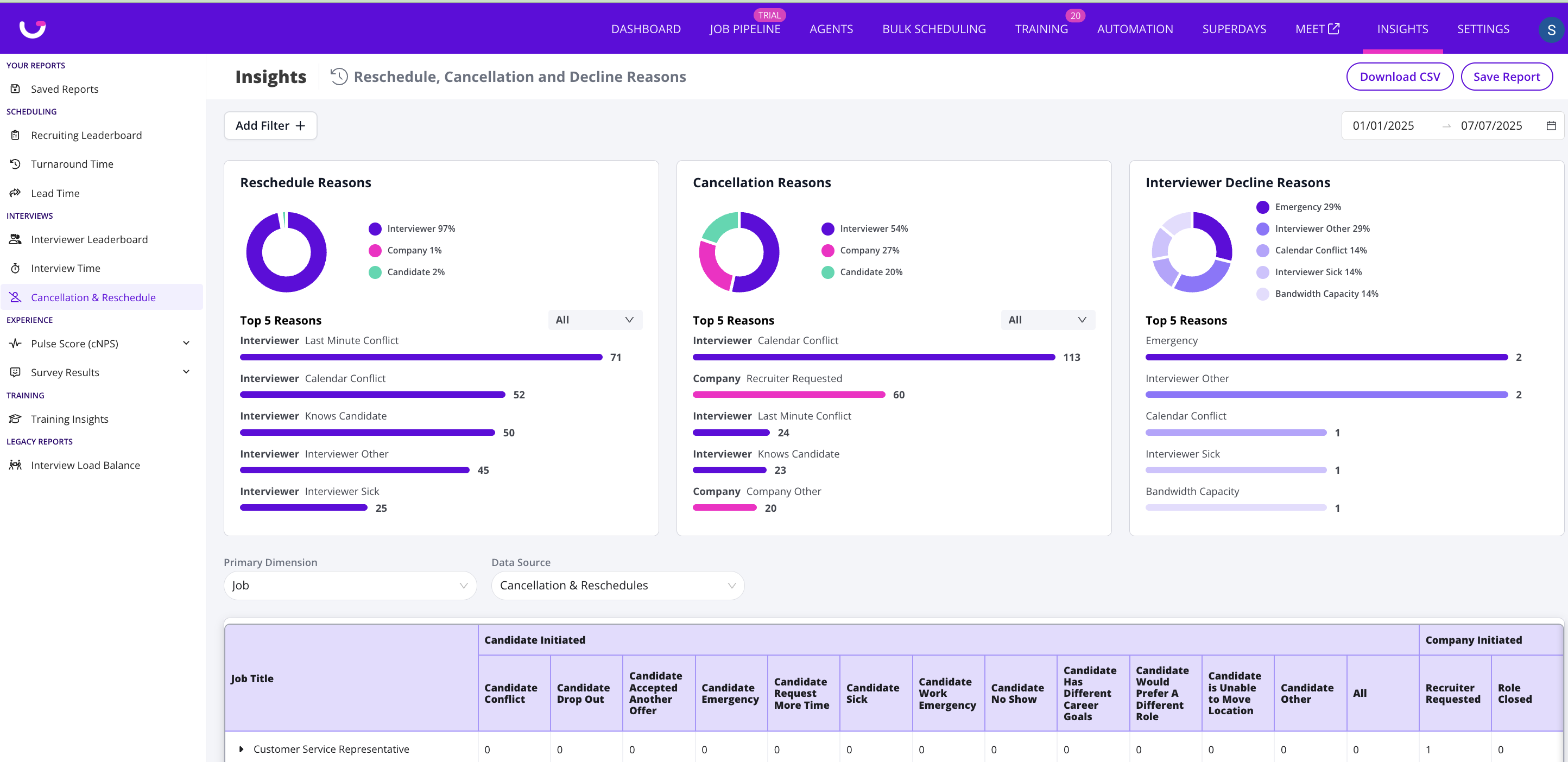
Task: Open the Bulk Scheduling tab
Action: point(933,29)
